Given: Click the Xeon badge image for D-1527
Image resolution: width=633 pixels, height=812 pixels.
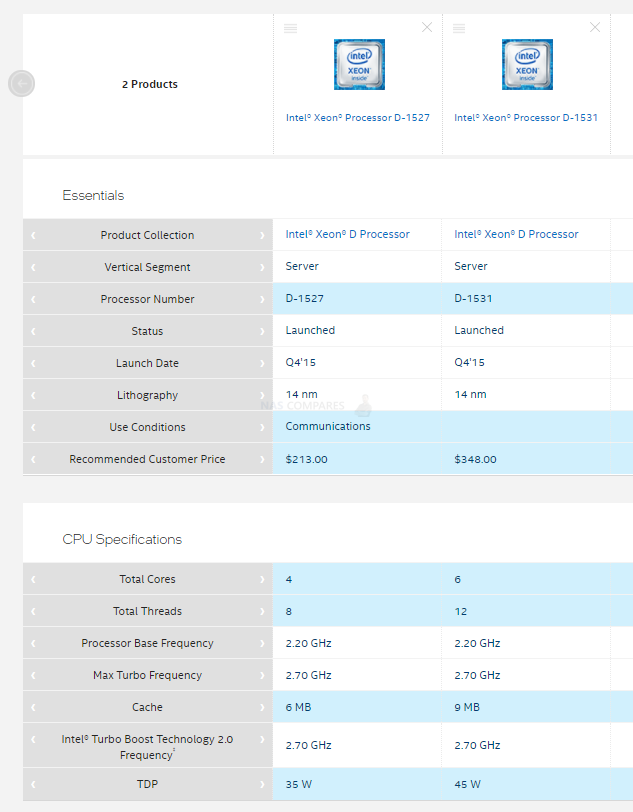Looking at the screenshot, I should click(359, 64).
